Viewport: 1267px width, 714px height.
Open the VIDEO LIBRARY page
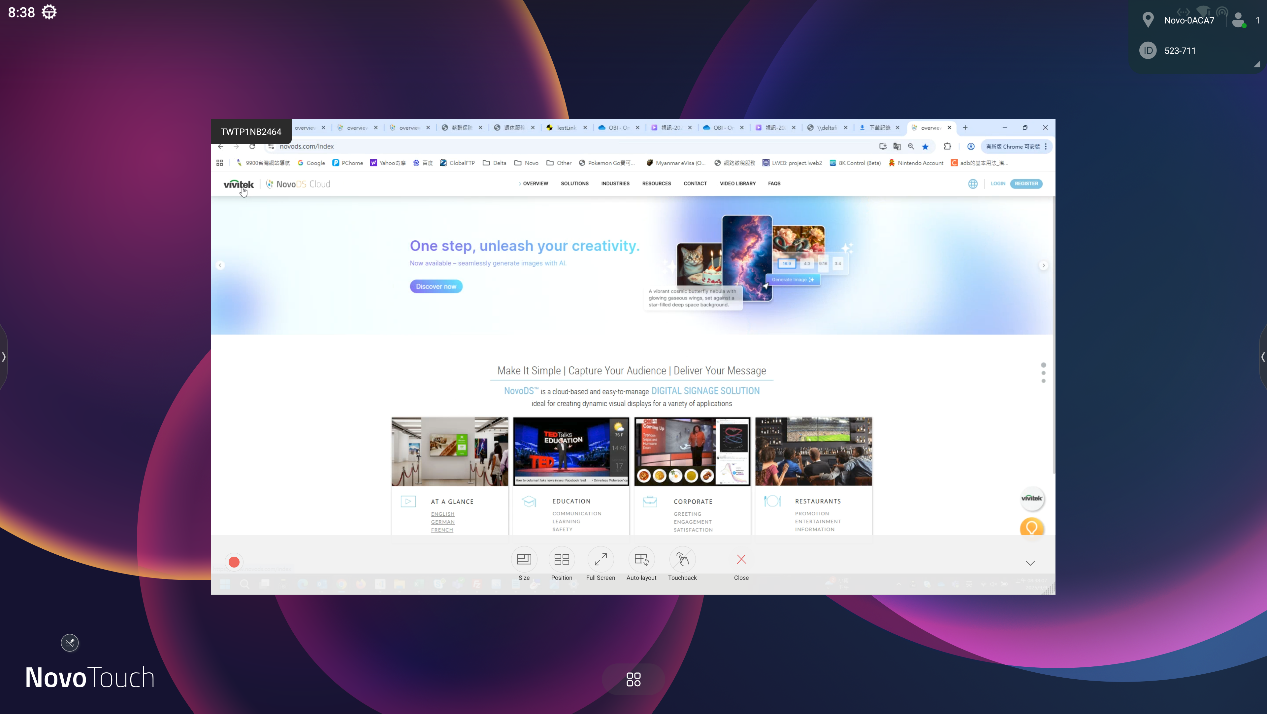point(738,184)
